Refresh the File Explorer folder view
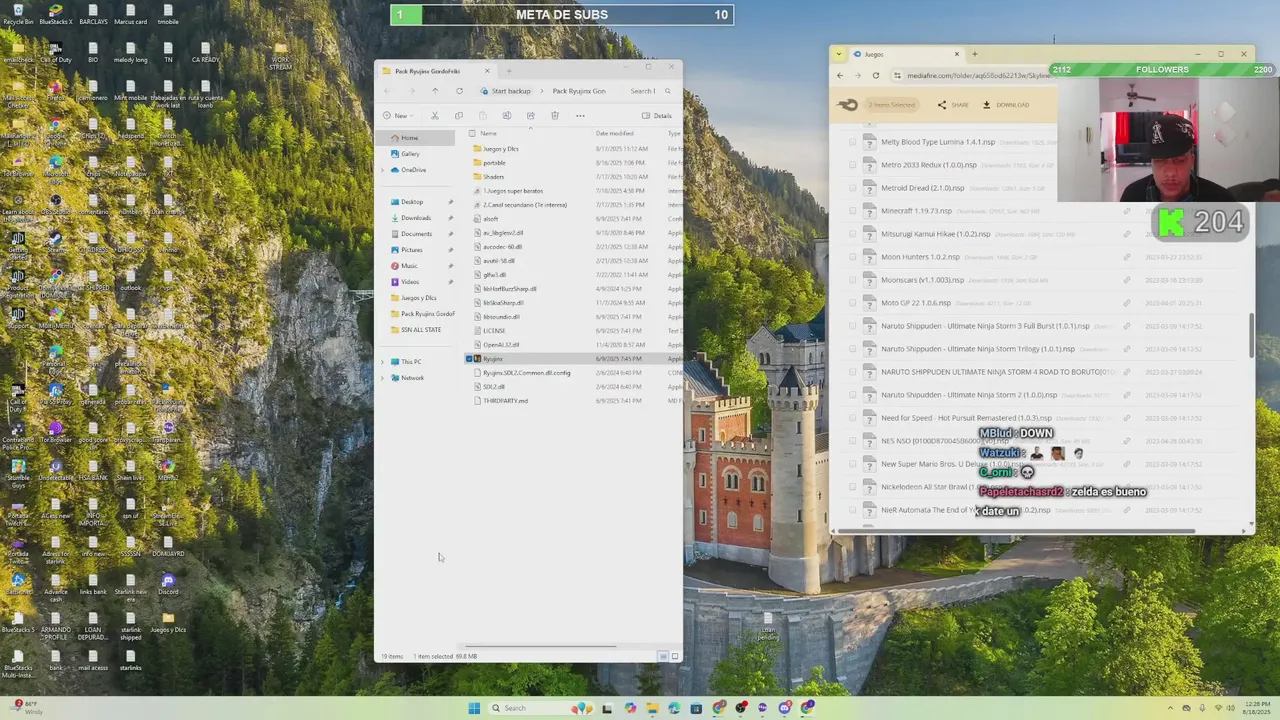This screenshot has width=1280, height=720. 459,91
